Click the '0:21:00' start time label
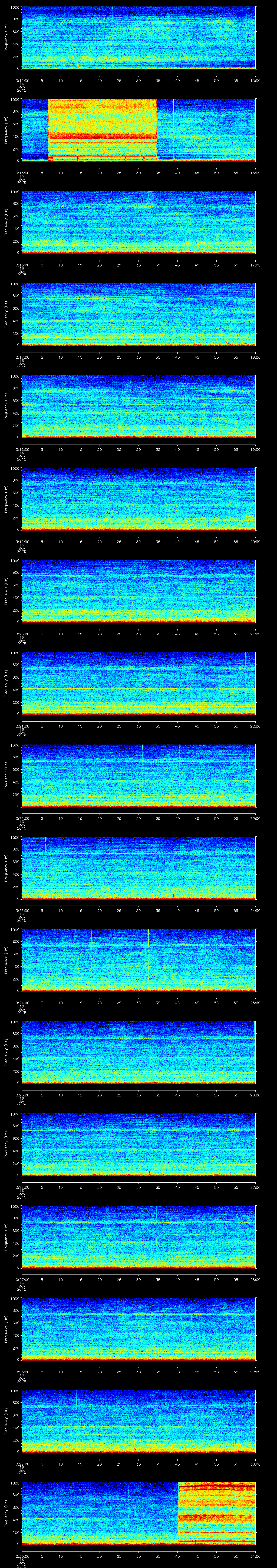Viewport: 277px width, 1568px height. (22, 726)
